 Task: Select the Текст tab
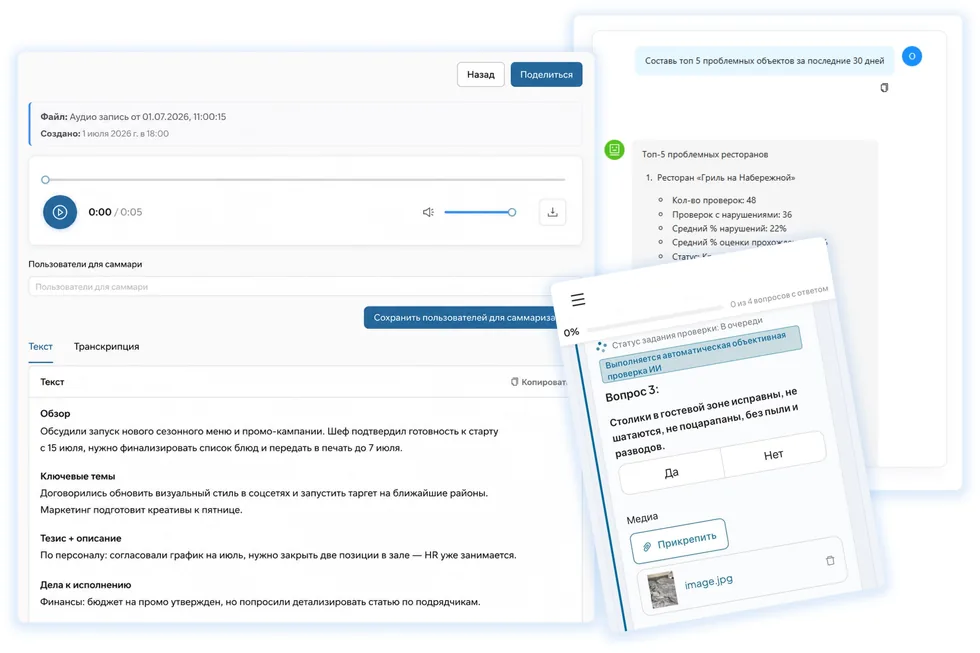click(41, 347)
